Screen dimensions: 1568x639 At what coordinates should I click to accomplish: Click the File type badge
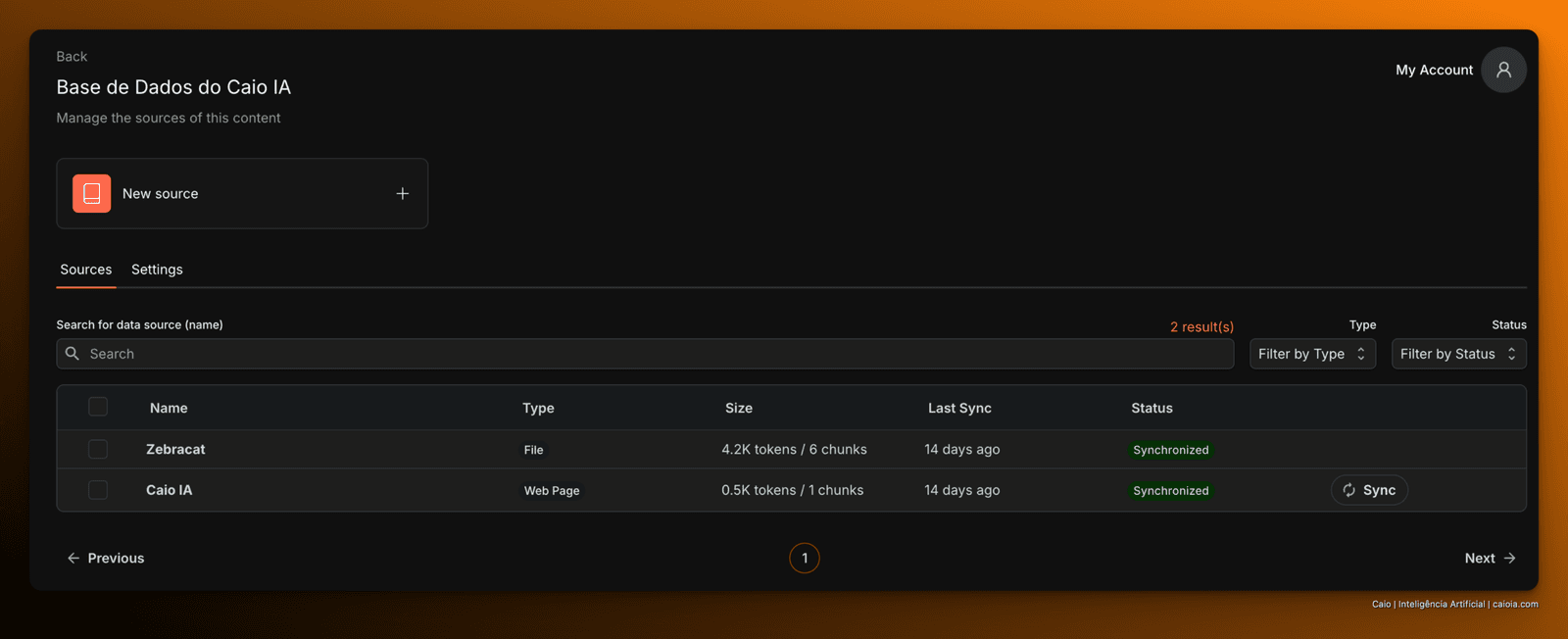coord(533,450)
